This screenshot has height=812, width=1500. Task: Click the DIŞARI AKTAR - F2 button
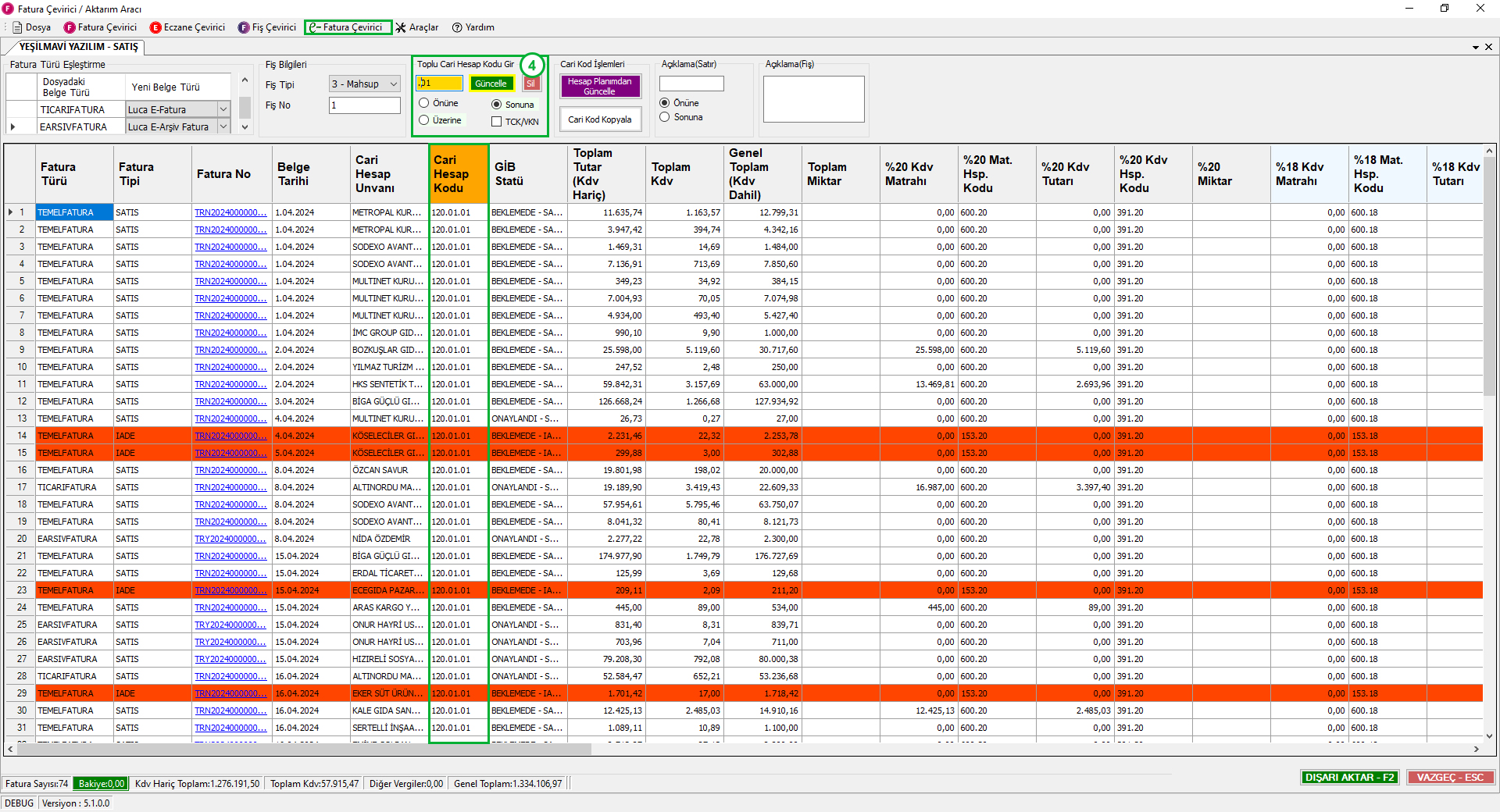click(1349, 777)
